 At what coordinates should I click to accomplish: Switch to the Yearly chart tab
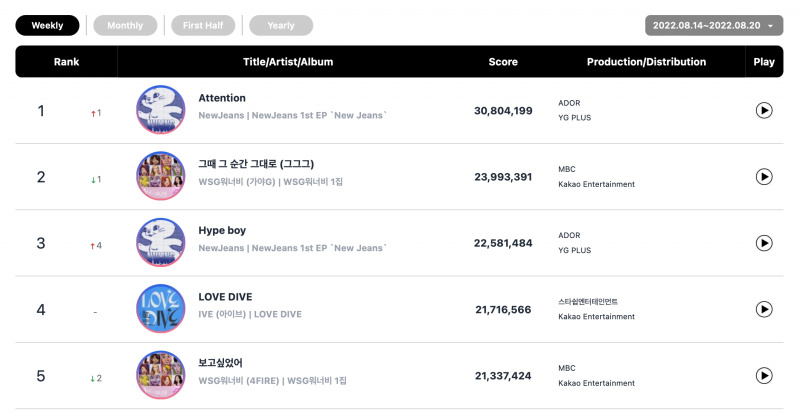pyautogui.click(x=281, y=26)
